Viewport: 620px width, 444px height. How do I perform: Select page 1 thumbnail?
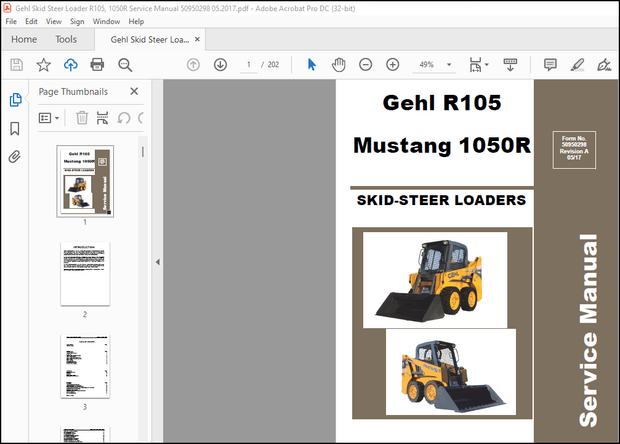pos(85,181)
